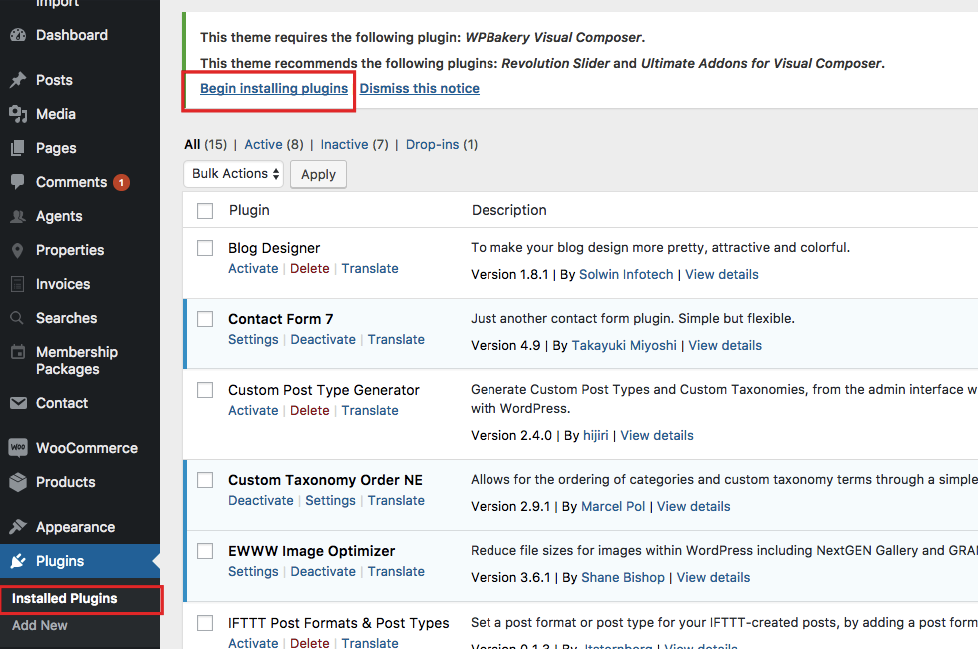Click the Properties location pin icon
This screenshot has height=649, width=978.
tap(17, 250)
